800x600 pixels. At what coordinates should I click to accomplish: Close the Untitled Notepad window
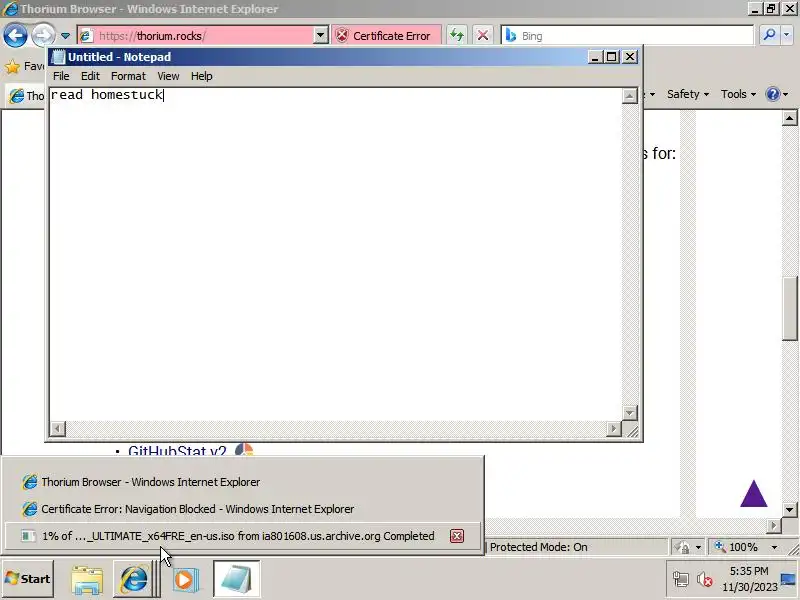(630, 57)
